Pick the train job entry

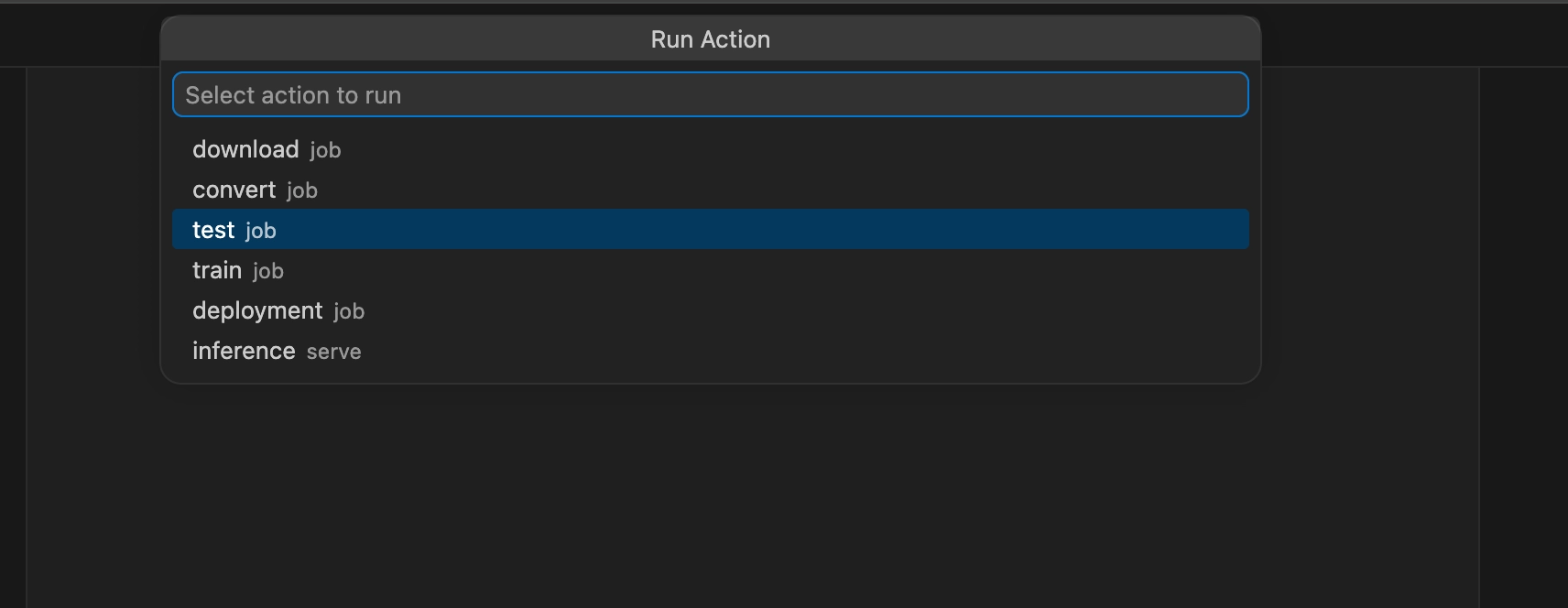[710, 270]
